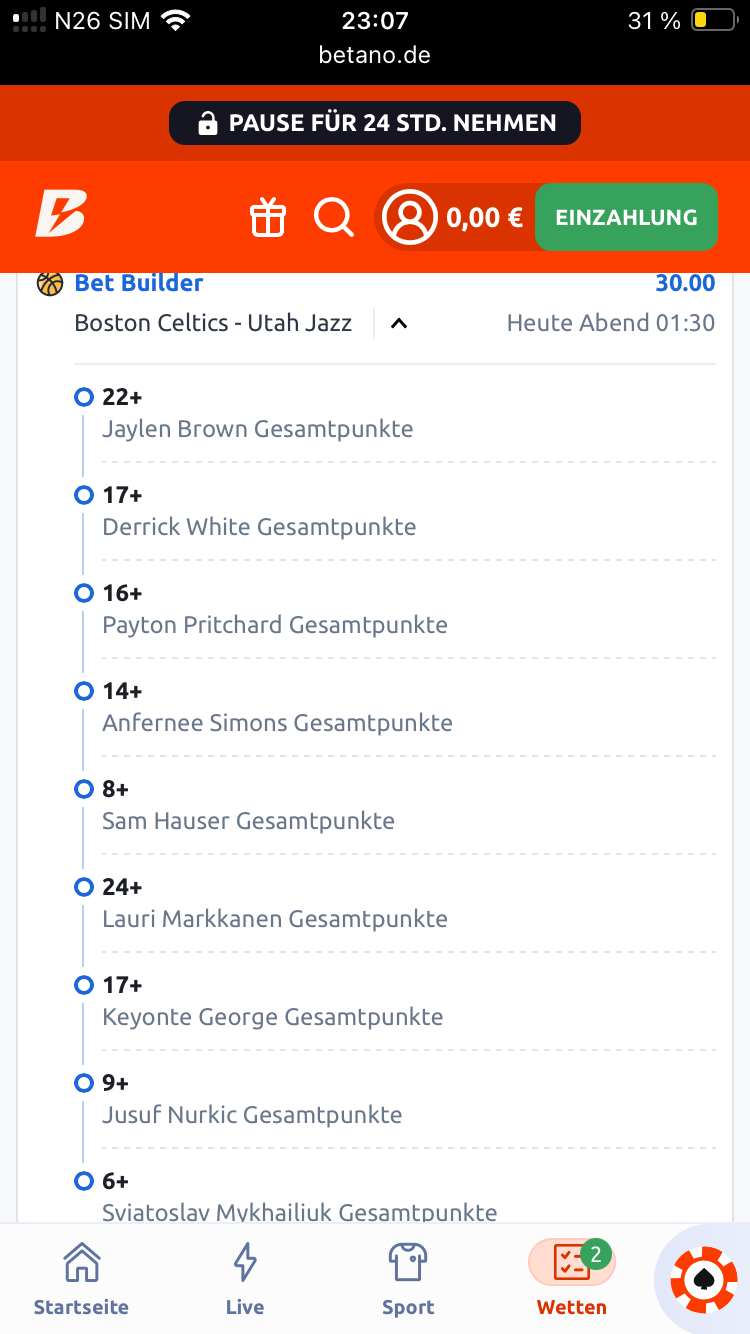Open the Bet Builder link
The height and width of the screenshot is (1334, 750).
pos(139,283)
